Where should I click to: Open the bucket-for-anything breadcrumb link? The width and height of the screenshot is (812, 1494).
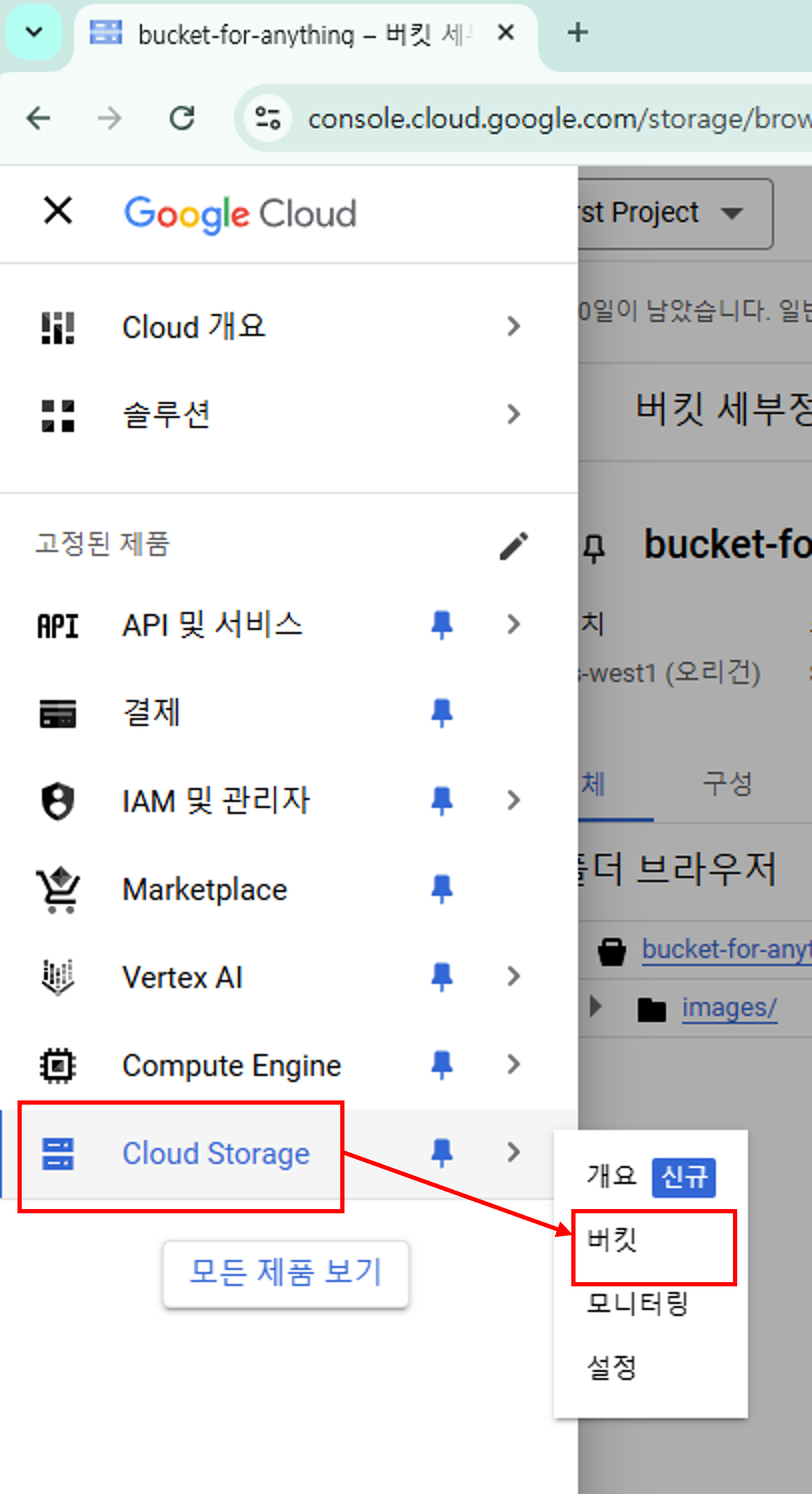(x=726, y=950)
